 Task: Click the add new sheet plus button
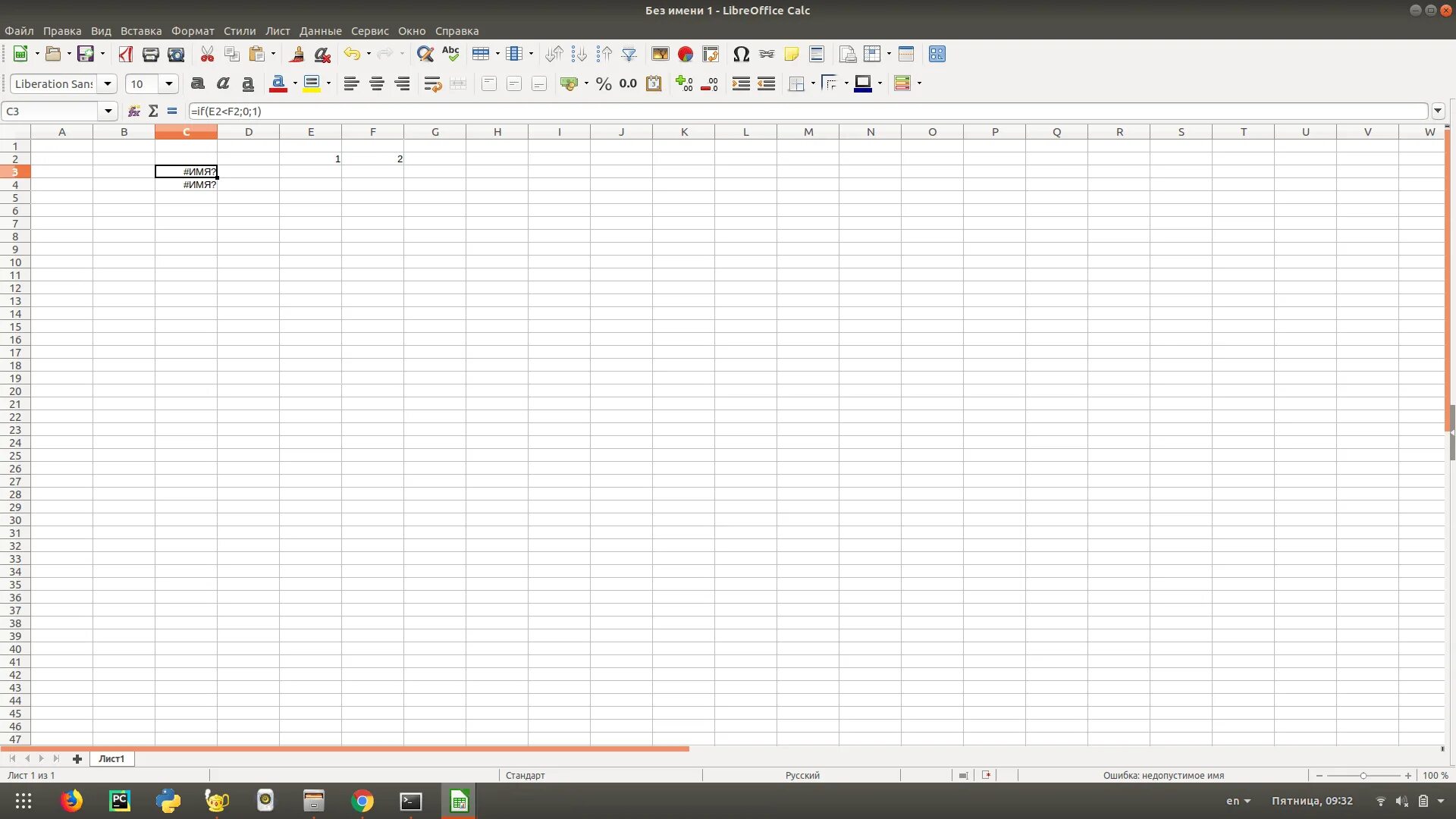pyautogui.click(x=77, y=758)
